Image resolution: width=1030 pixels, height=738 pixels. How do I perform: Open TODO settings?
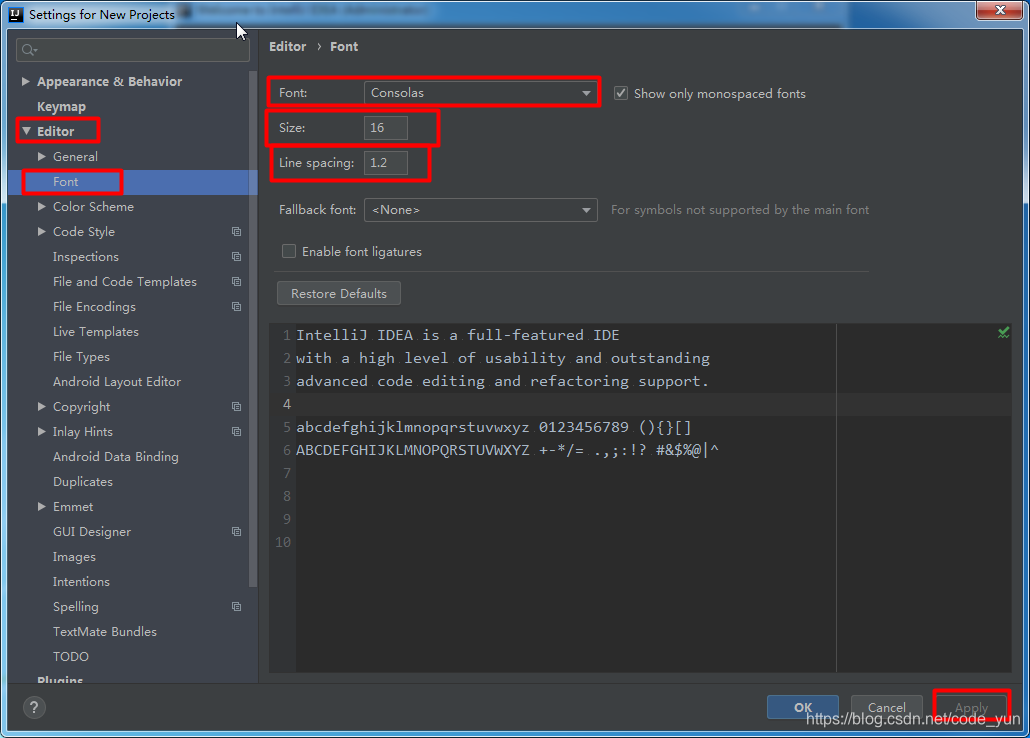(x=71, y=657)
